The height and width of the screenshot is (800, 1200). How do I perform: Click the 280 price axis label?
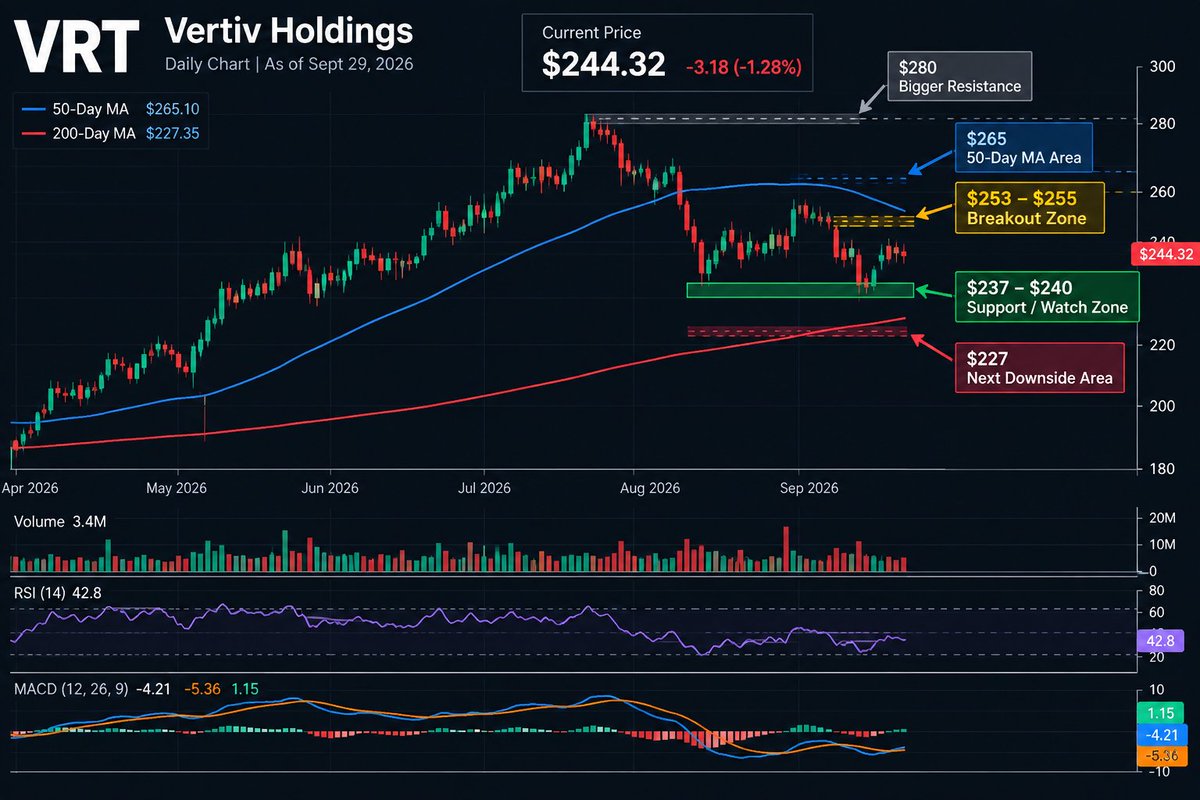(1163, 125)
